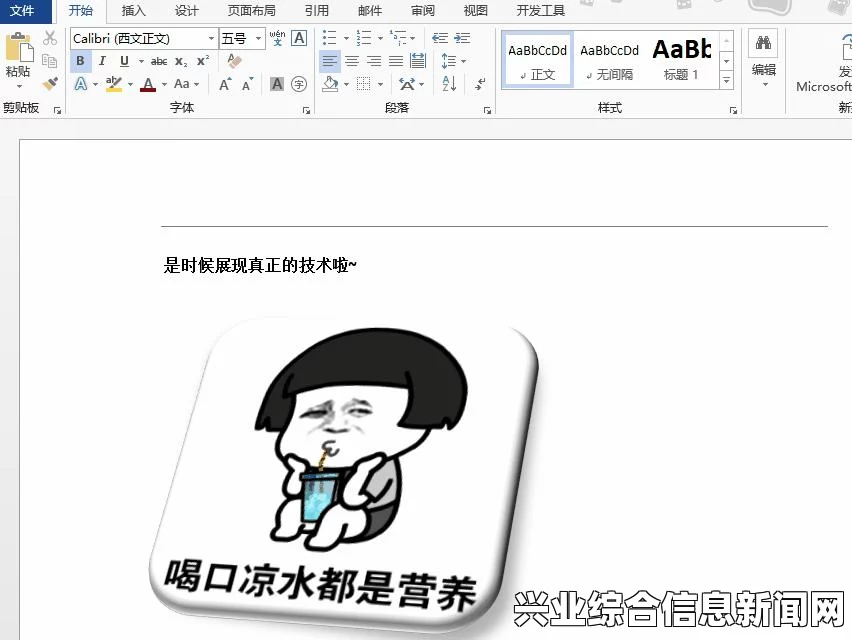Click the Cut scissors icon
The height and width of the screenshot is (640, 852).
point(50,38)
